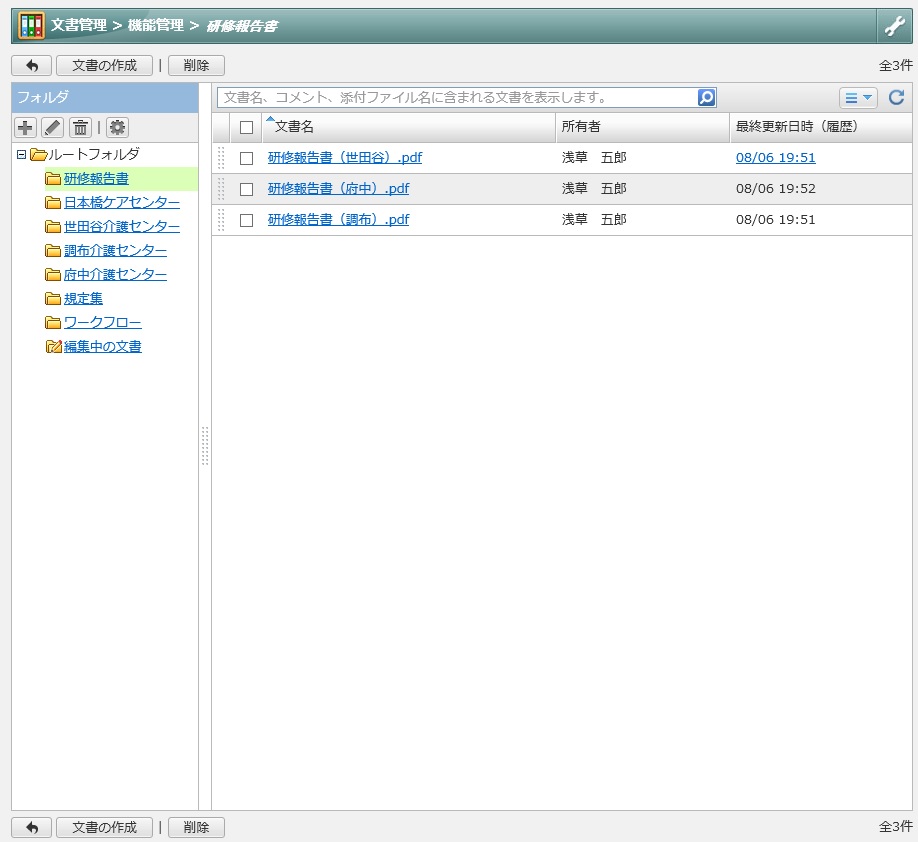Click the delete folder trash icon
This screenshot has height=842, width=918.
[80, 127]
